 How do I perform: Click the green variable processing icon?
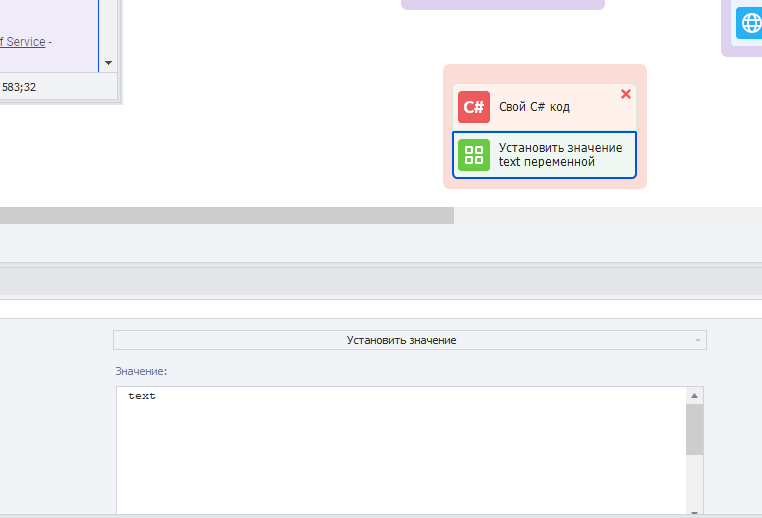[474, 155]
